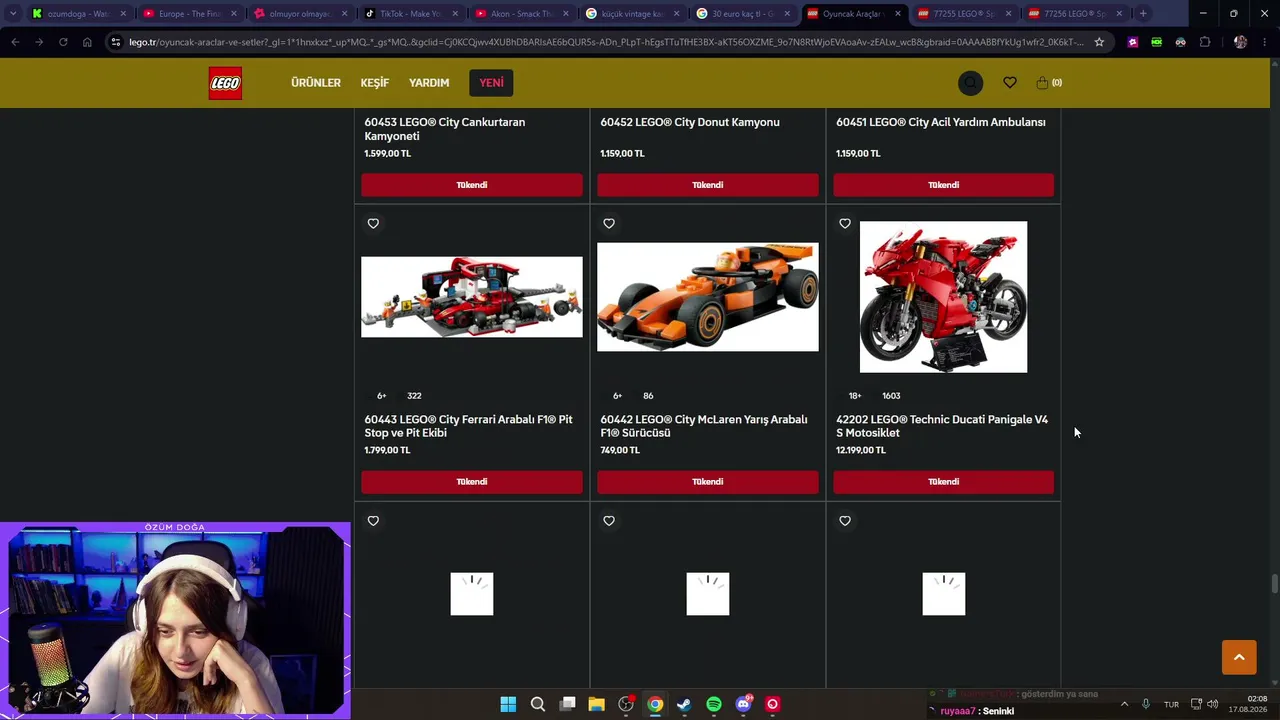The height and width of the screenshot is (720, 1280).
Task: Bookmark this page with the star icon
Action: [x=1099, y=42]
